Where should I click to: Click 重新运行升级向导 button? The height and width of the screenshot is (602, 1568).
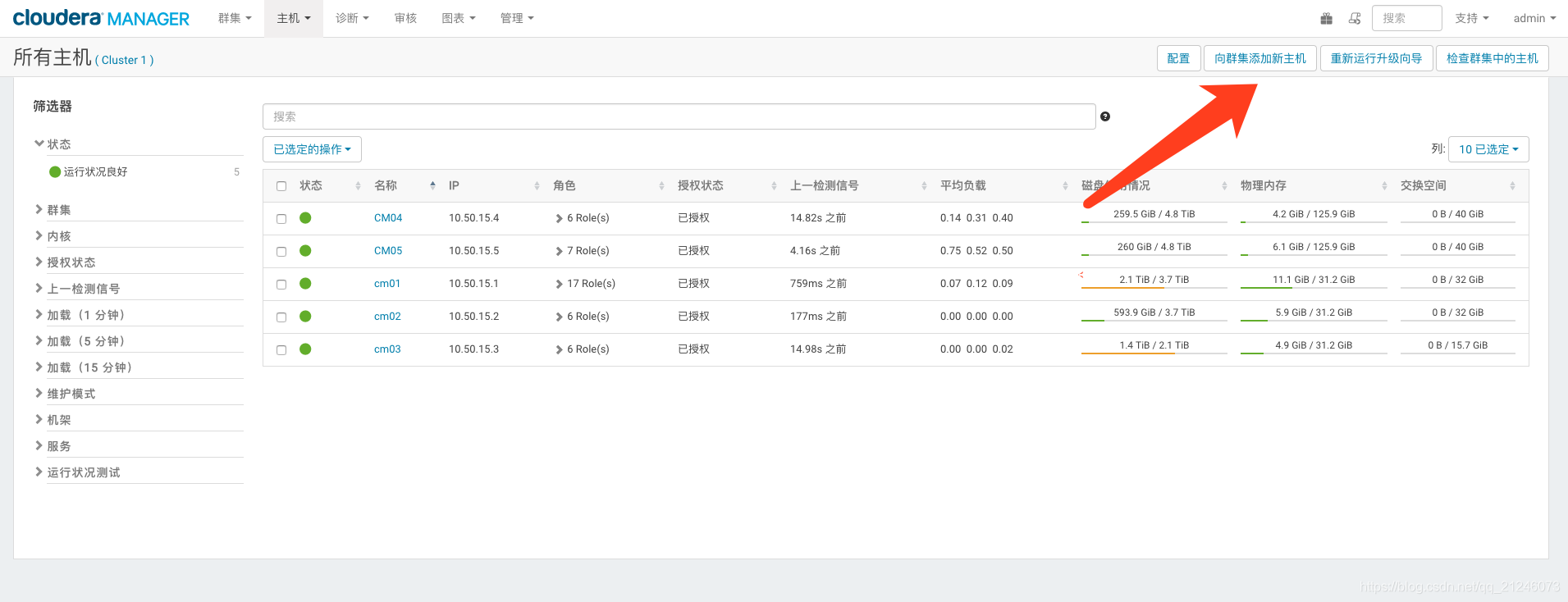(1376, 58)
